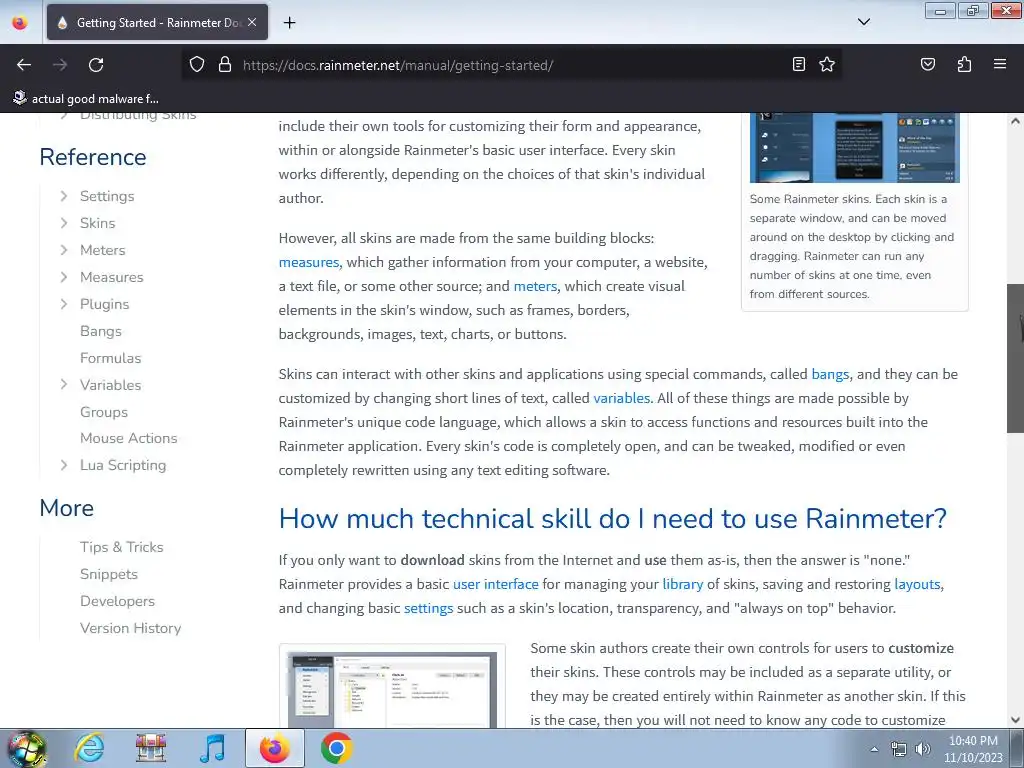Reload the current page
This screenshot has height=768, width=1024.
[96, 65]
